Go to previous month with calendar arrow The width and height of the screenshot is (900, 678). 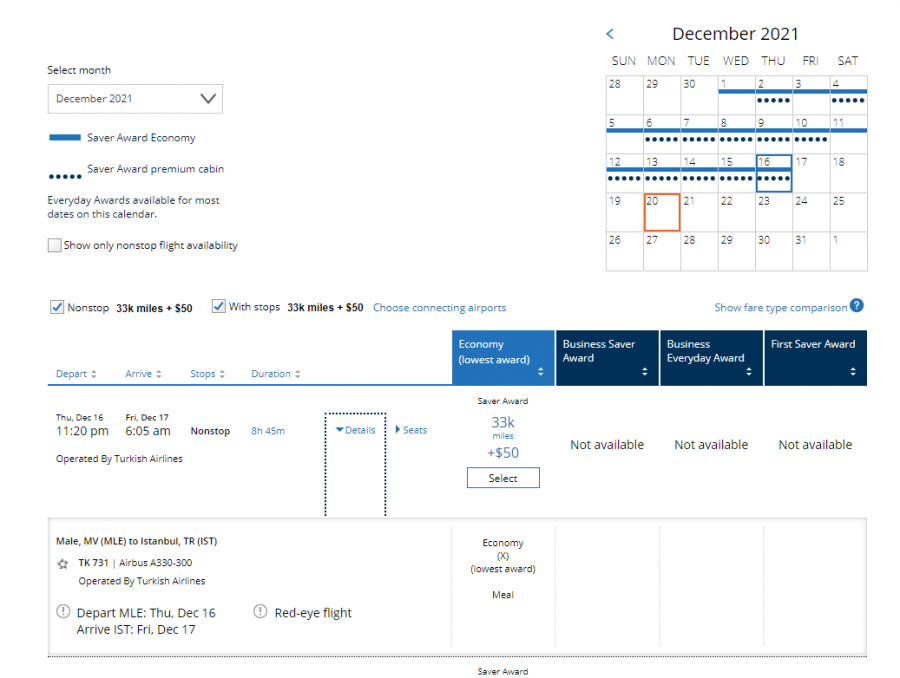point(610,35)
